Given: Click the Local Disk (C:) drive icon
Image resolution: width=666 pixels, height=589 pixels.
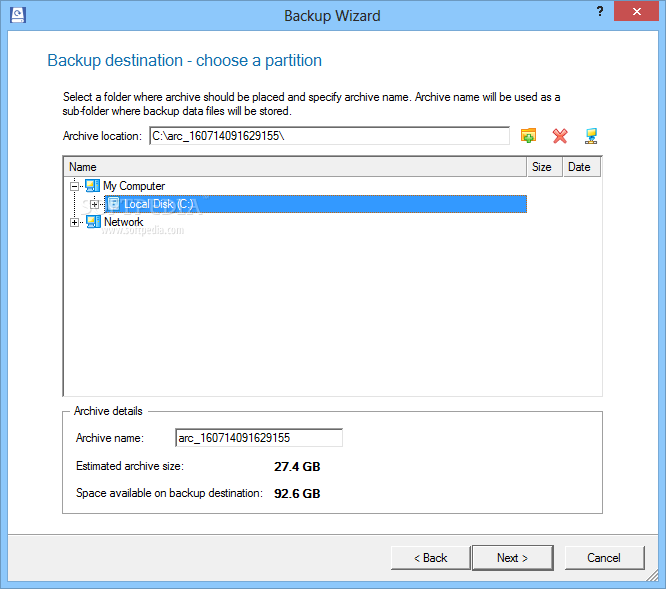Looking at the screenshot, I should tap(113, 204).
